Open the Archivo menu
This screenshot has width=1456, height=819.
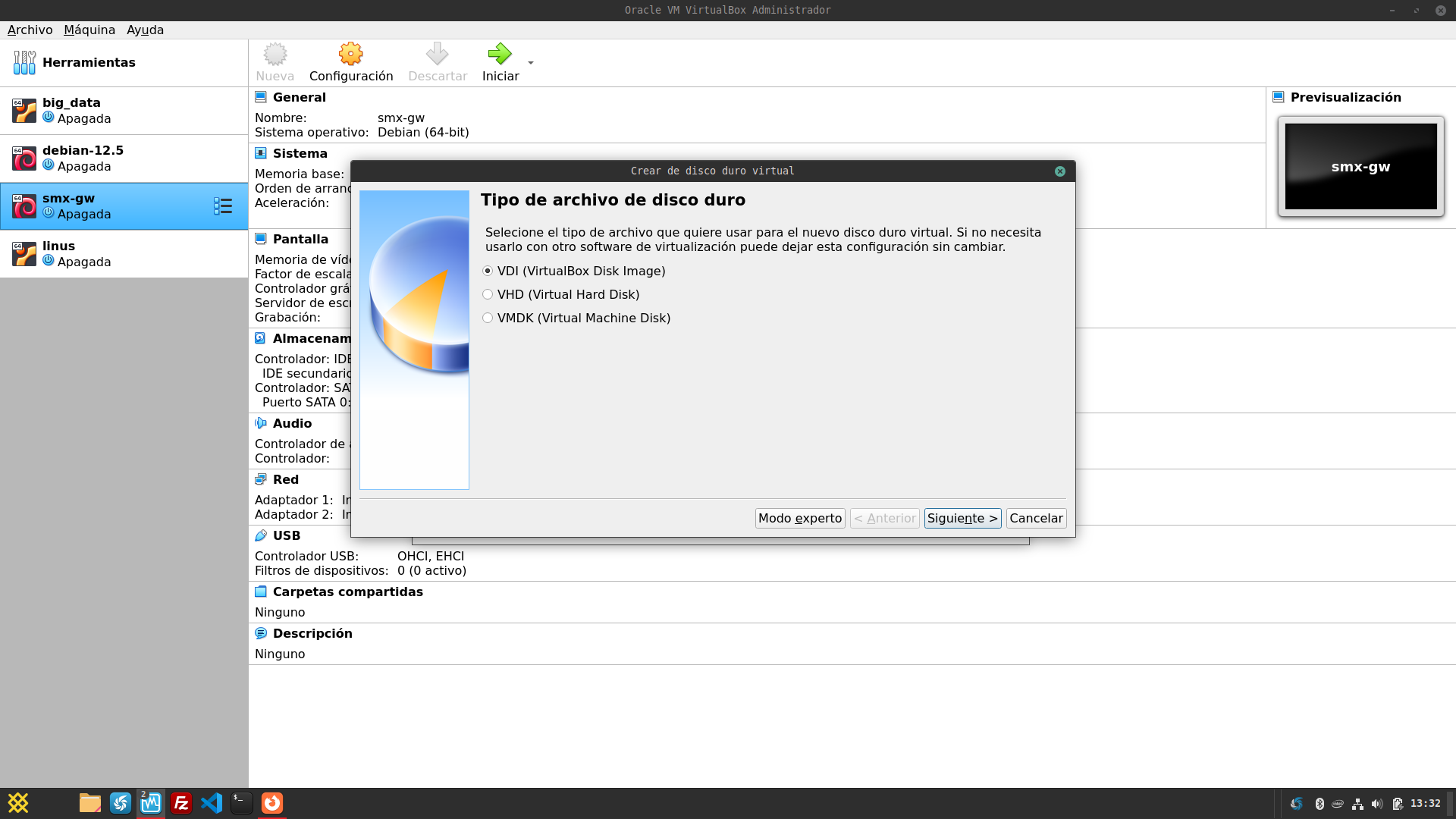pyautogui.click(x=30, y=30)
